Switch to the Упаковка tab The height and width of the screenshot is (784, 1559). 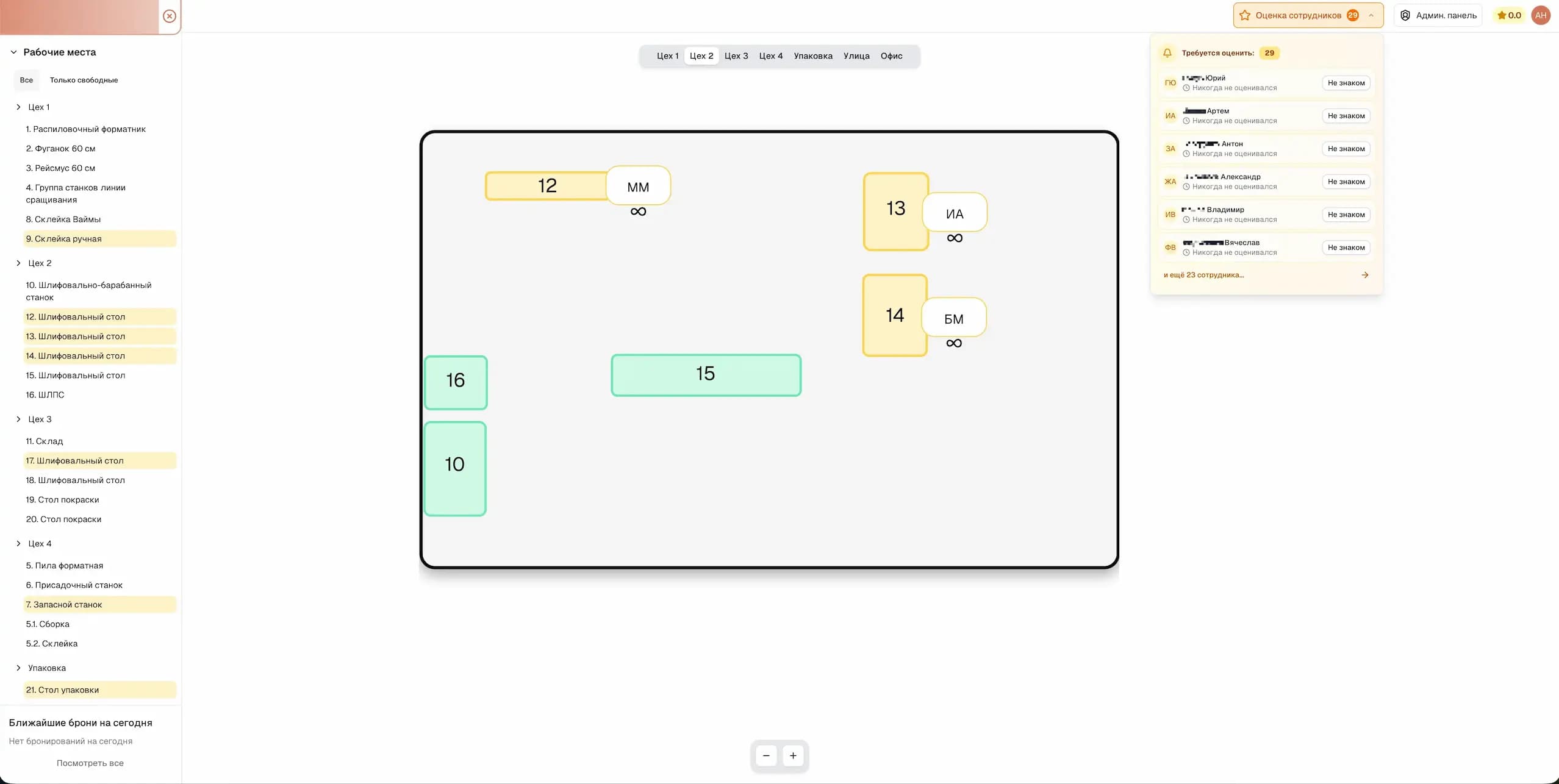click(812, 55)
